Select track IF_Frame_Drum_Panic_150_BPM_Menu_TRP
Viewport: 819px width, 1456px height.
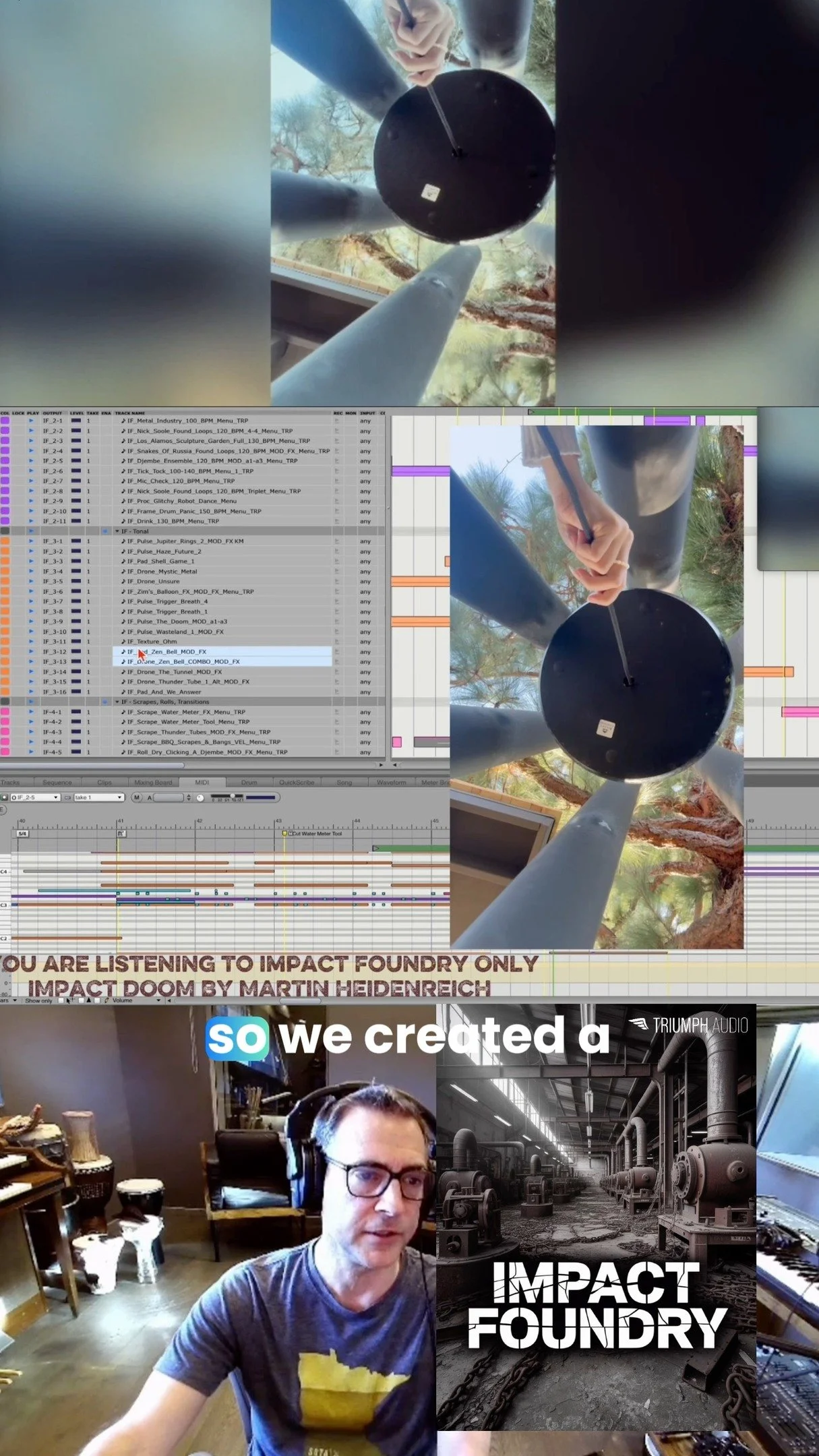195,511
